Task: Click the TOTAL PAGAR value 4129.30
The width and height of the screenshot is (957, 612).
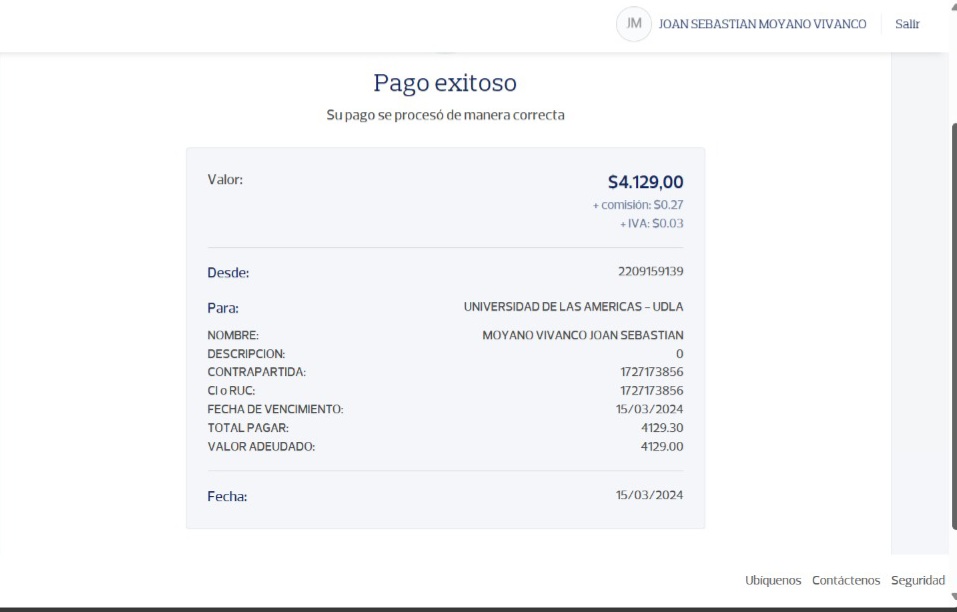Action: (662, 428)
